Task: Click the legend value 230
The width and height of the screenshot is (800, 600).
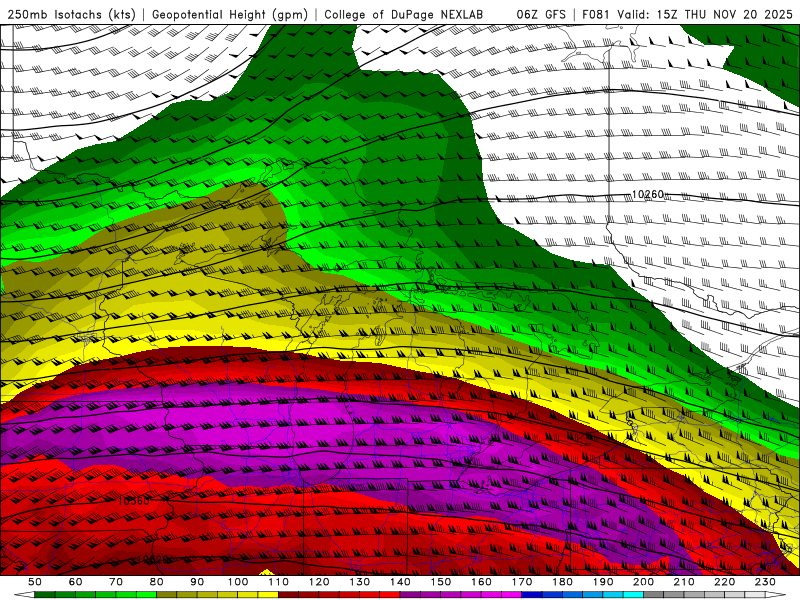Action: [x=765, y=582]
